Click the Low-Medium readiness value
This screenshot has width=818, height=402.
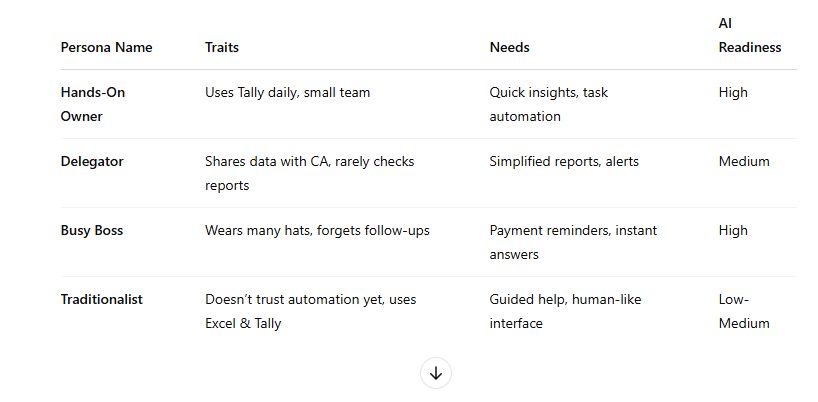click(744, 311)
